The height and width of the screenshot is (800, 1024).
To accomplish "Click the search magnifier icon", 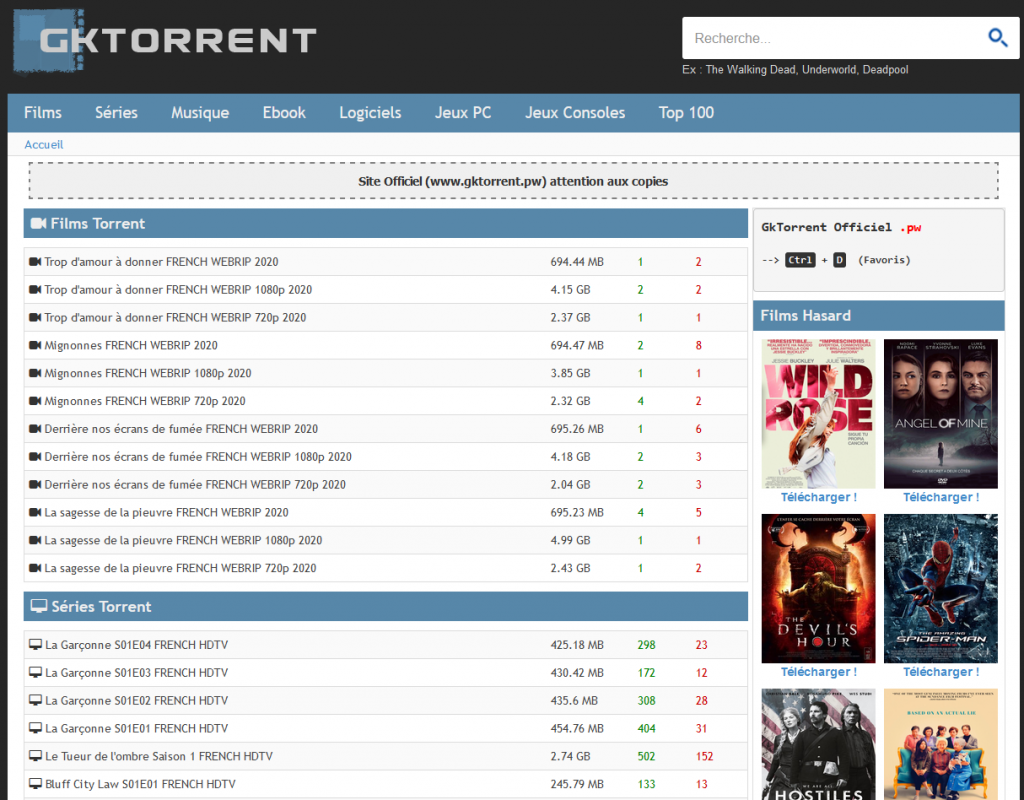I will (997, 38).
